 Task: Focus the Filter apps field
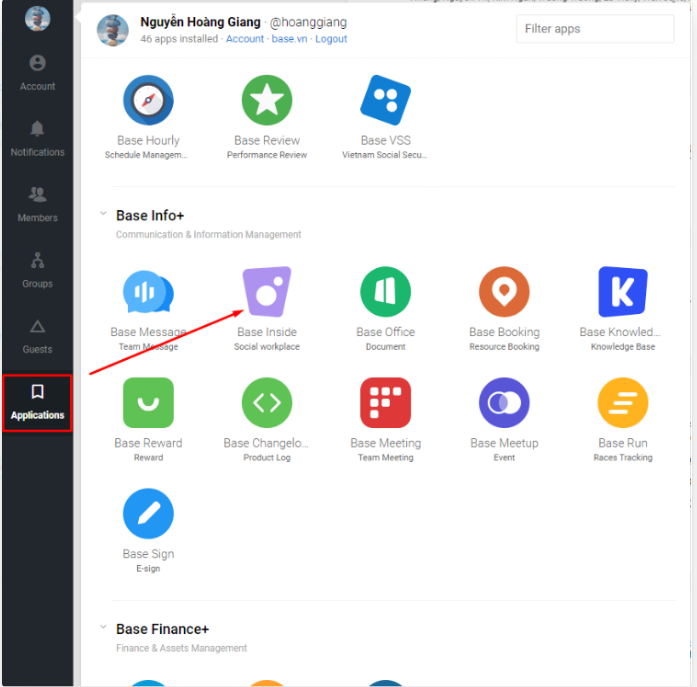pyautogui.click(x=595, y=29)
